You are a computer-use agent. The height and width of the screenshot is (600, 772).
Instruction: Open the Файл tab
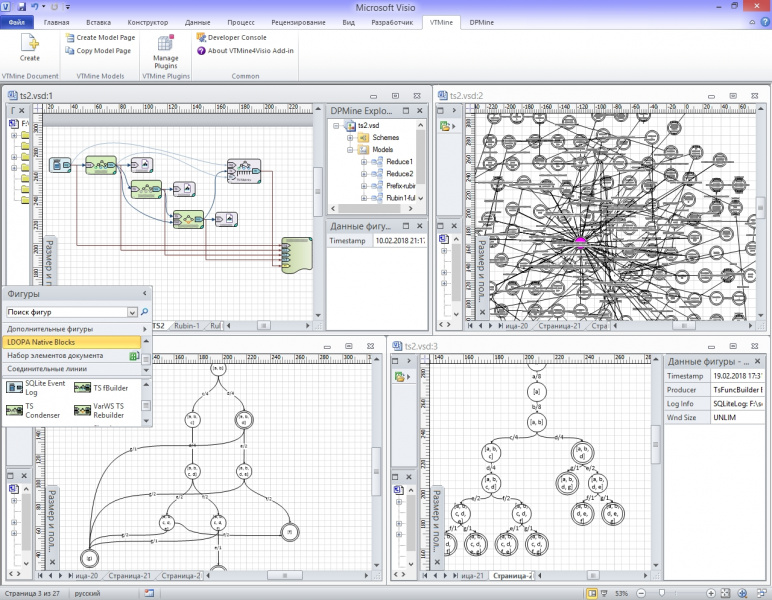(x=16, y=22)
